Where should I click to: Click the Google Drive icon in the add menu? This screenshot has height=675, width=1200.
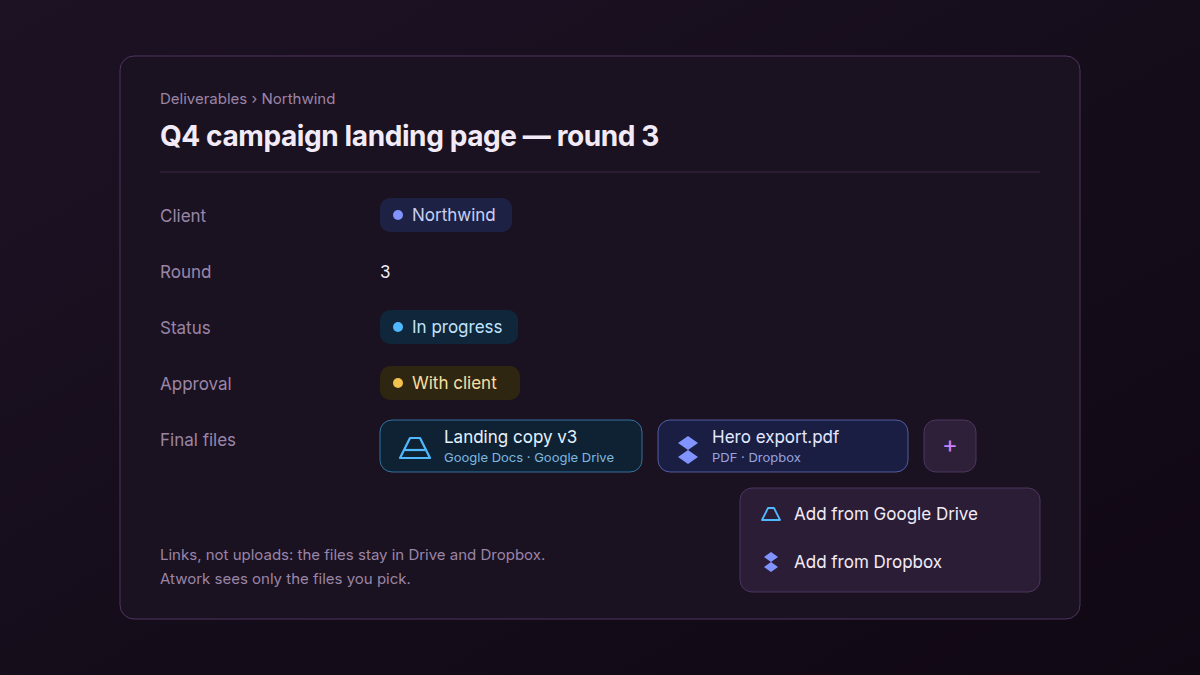click(771, 514)
